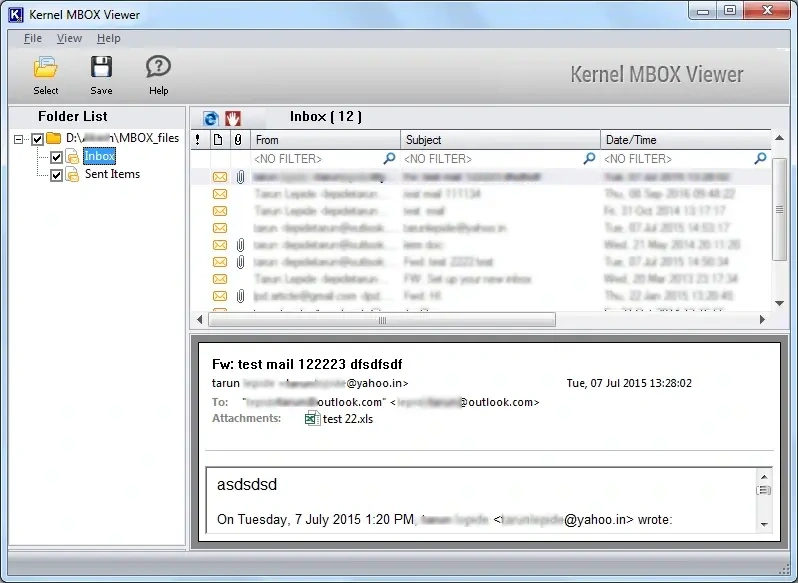Toggle the Sent Items folder checkbox

[56, 175]
